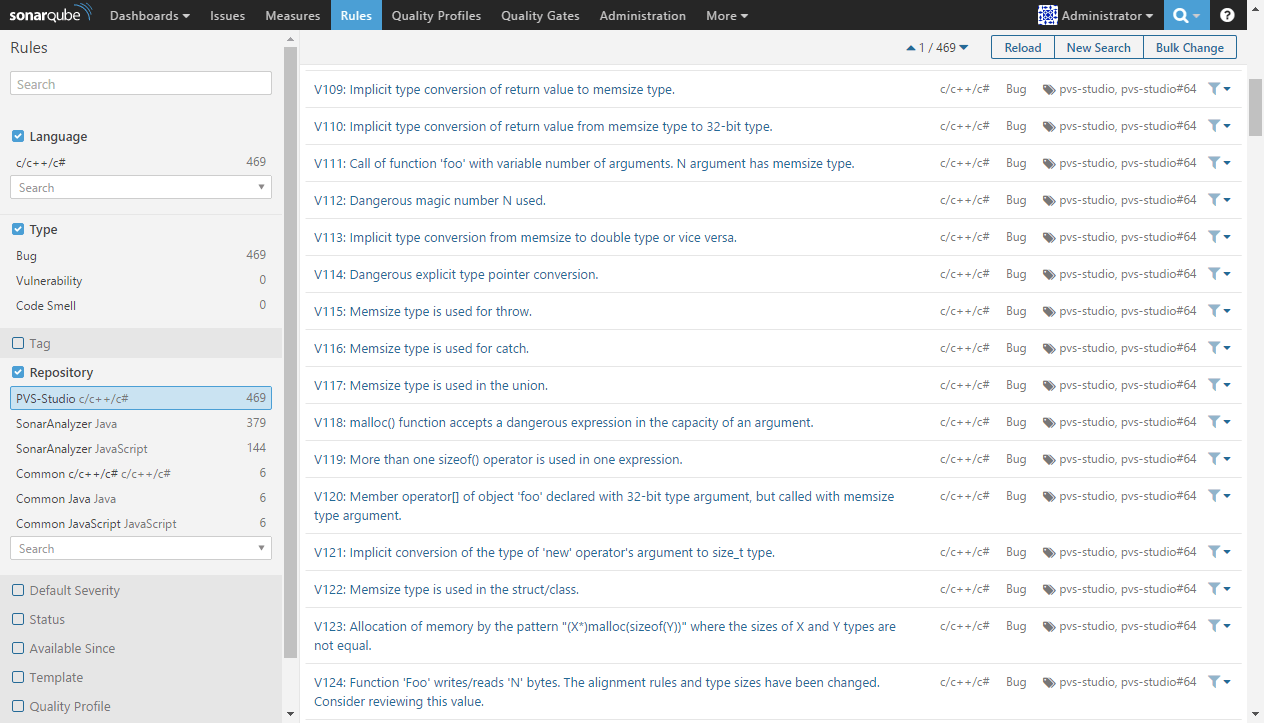
Task: Click the up arrow beside 1 / 469
Action: click(910, 48)
